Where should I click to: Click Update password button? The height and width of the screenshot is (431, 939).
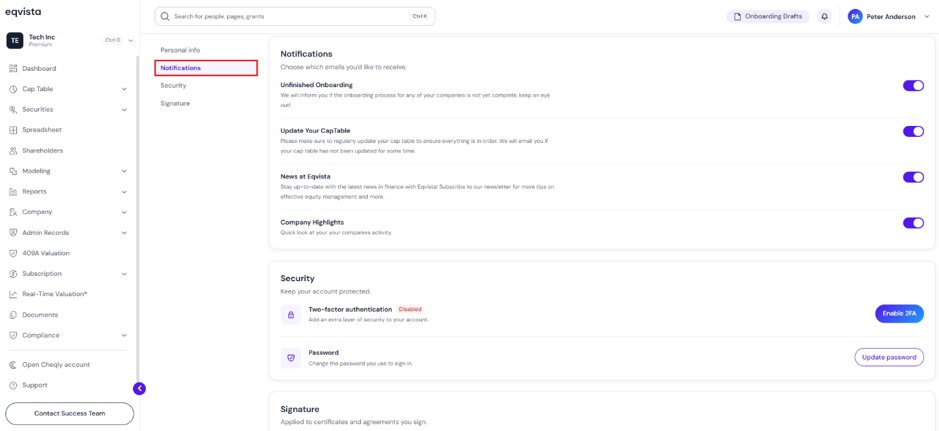[x=889, y=357]
